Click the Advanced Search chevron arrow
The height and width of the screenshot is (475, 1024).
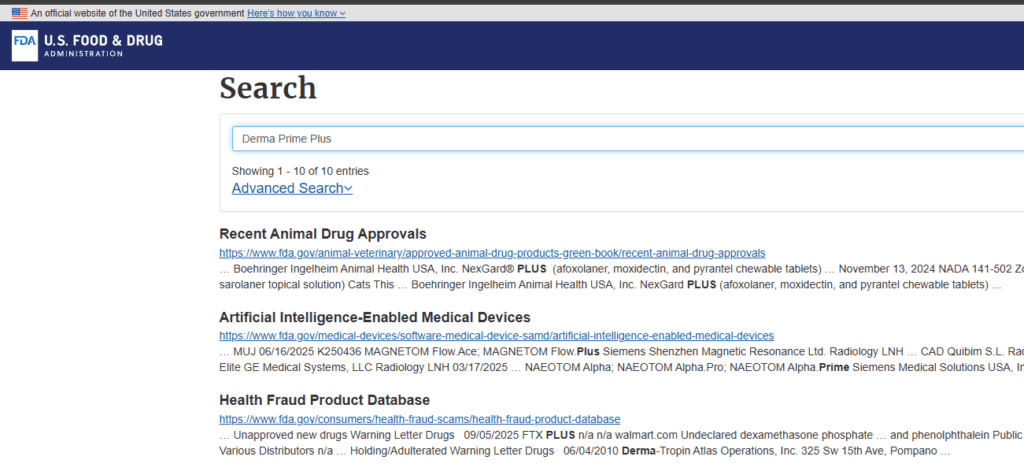[x=348, y=189]
